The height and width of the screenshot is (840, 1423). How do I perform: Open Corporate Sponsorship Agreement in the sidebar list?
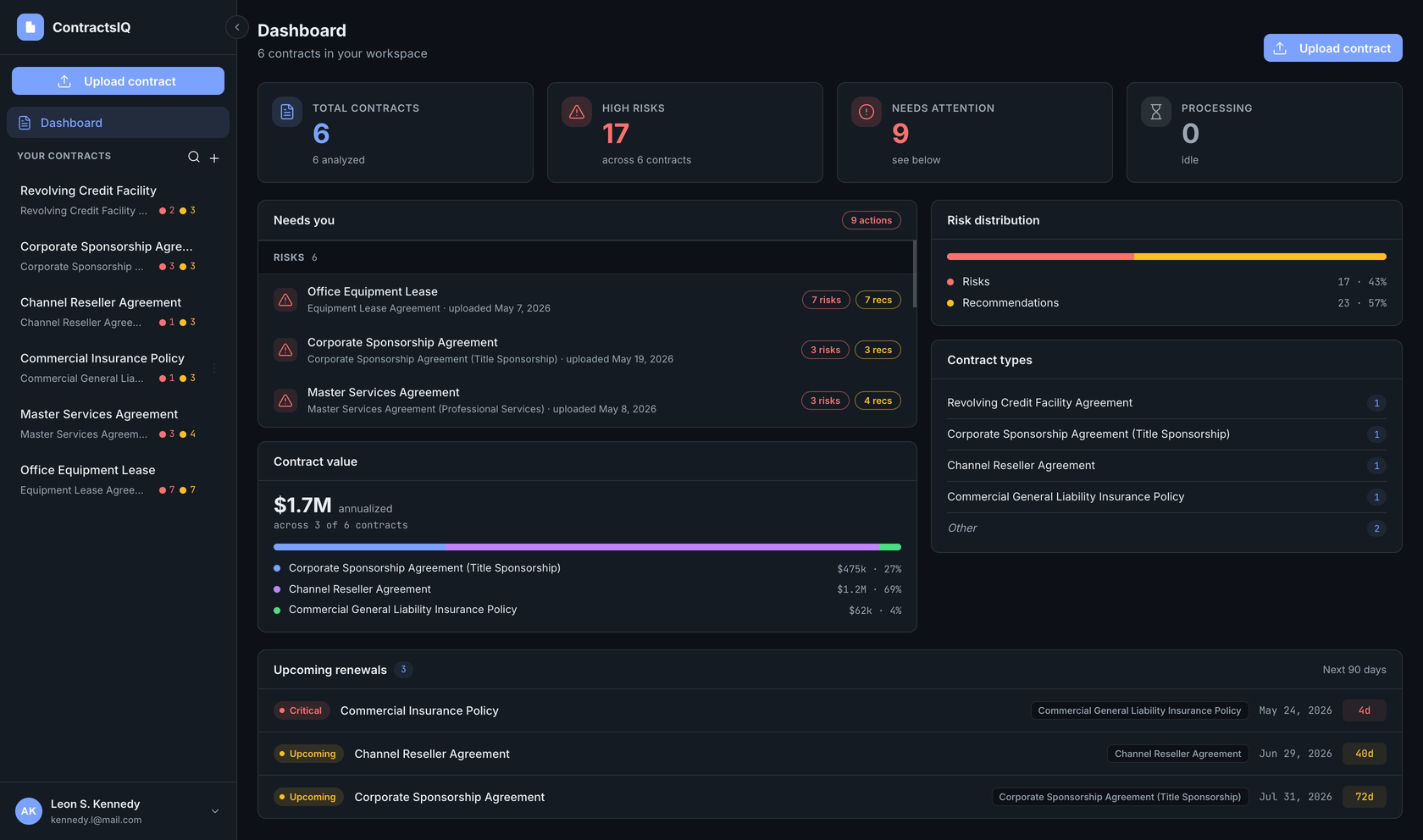tap(118, 257)
